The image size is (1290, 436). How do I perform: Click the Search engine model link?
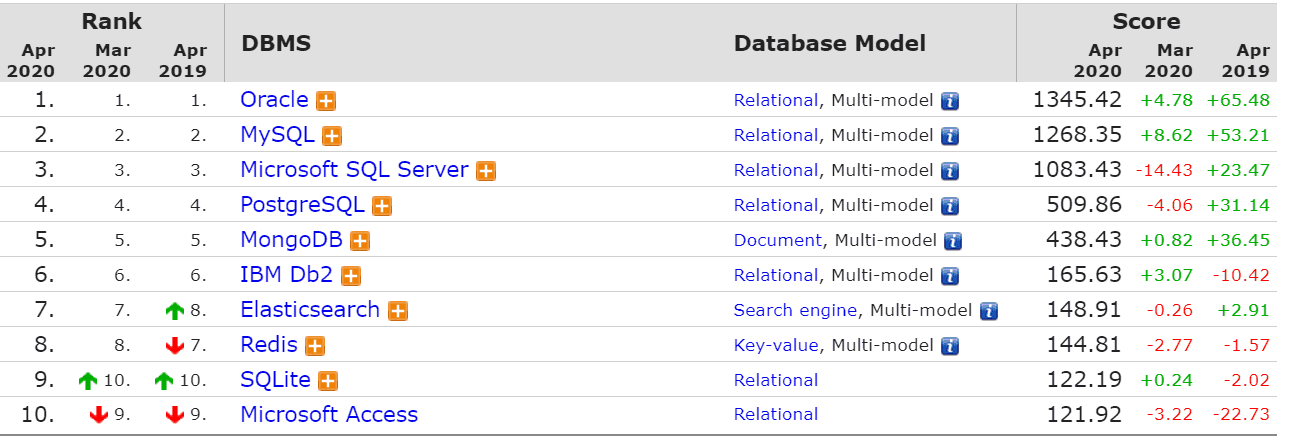pos(795,310)
